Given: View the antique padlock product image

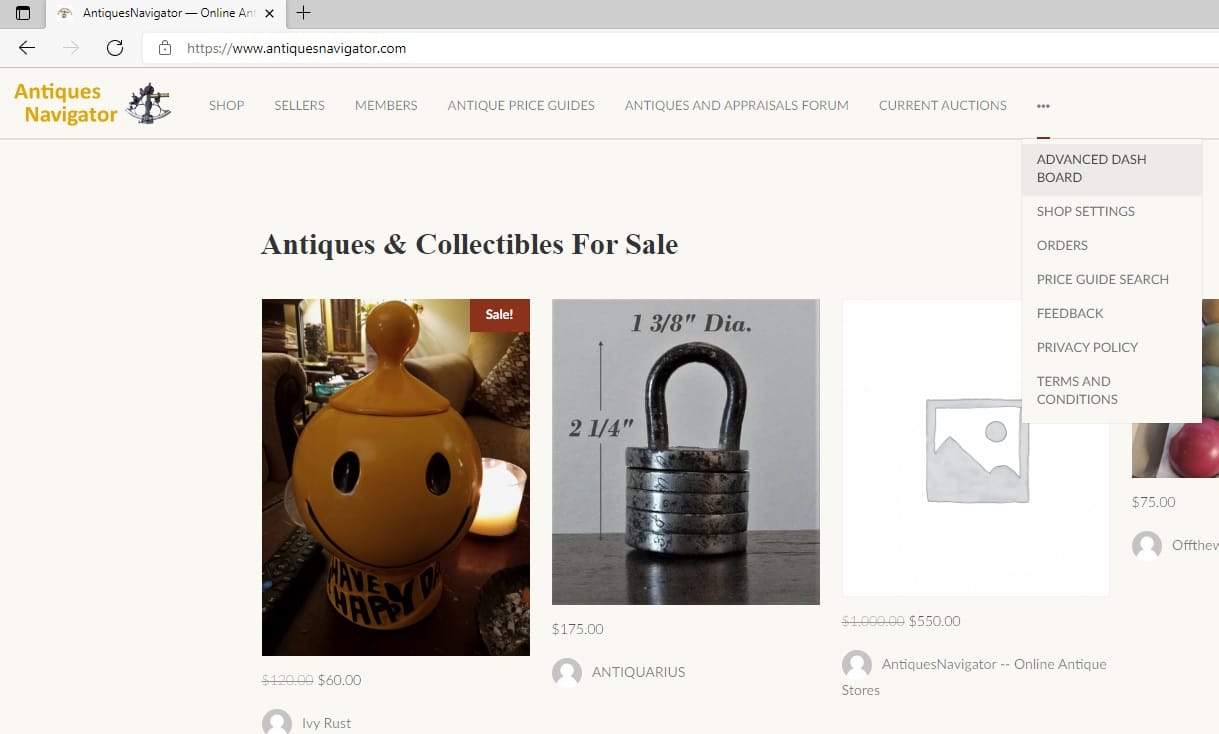Looking at the screenshot, I should point(686,451).
